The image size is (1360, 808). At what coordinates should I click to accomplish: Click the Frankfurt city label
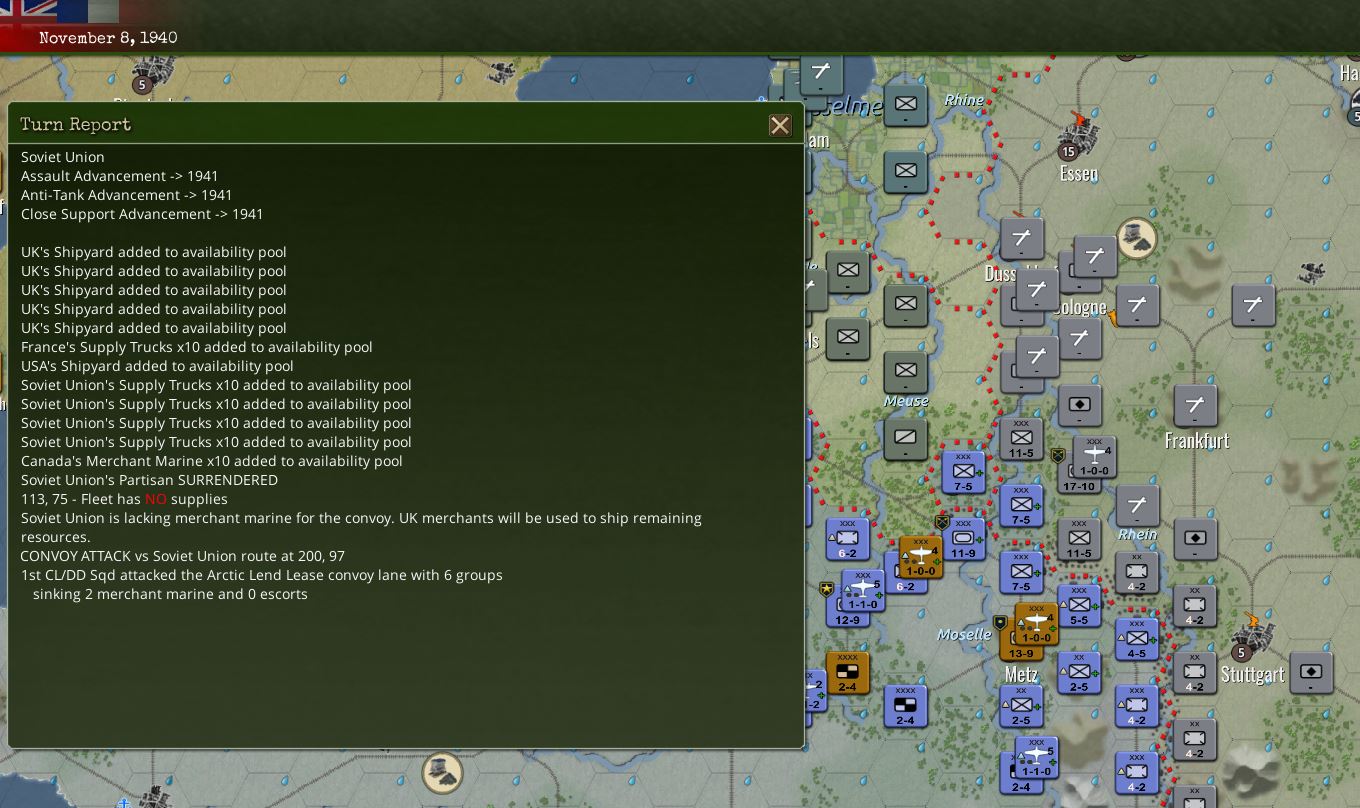coord(1197,441)
